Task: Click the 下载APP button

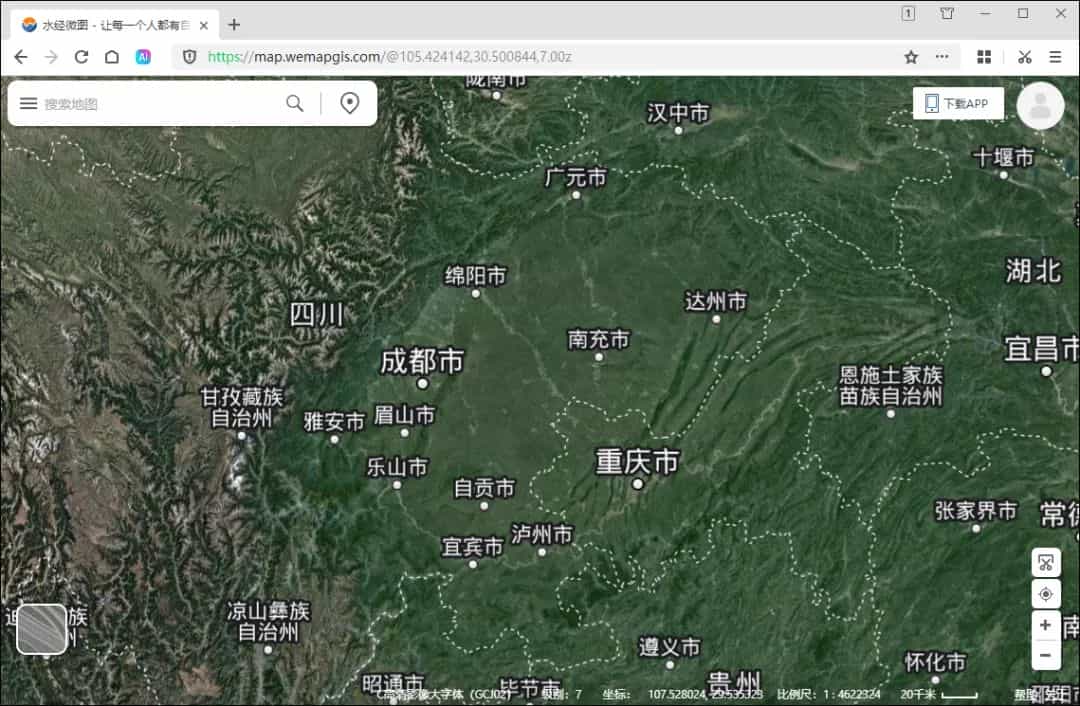Action: (x=958, y=103)
